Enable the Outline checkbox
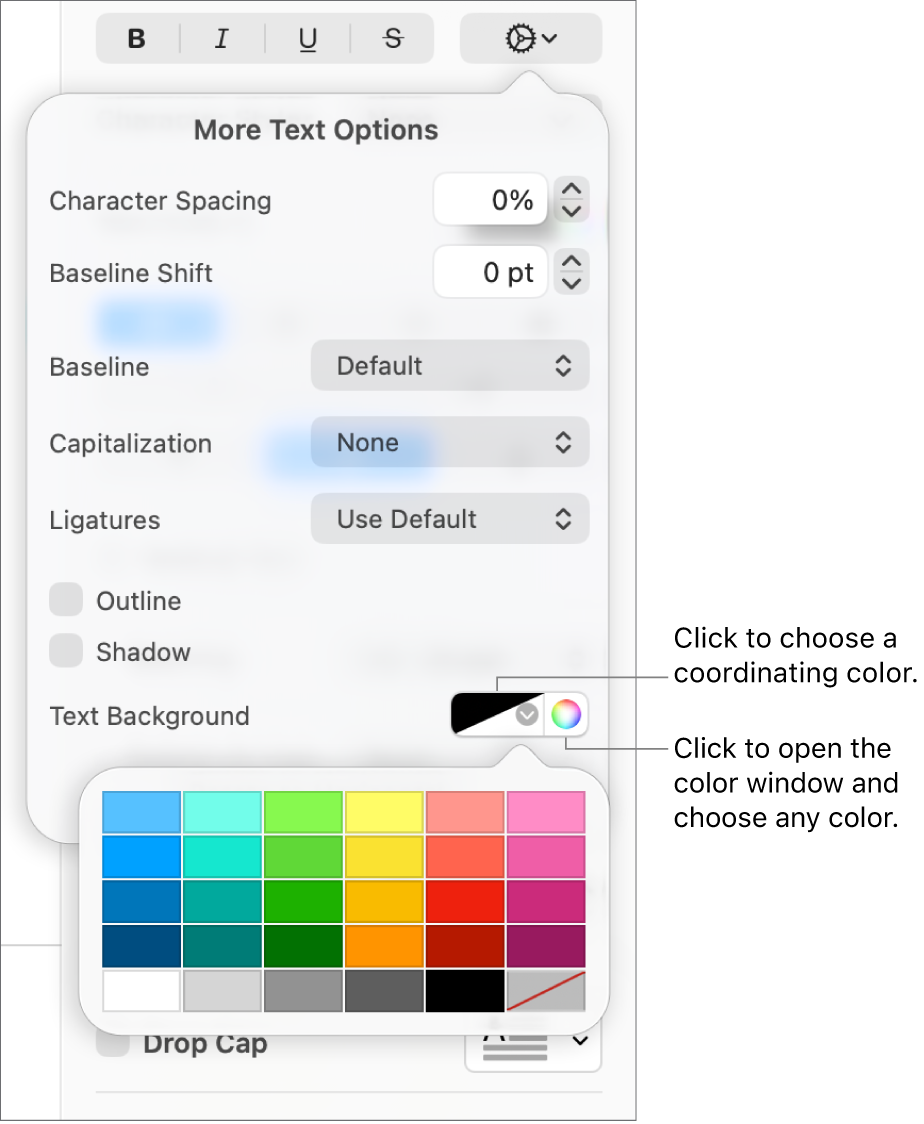This screenshot has width=924, height=1124. pyautogui.click(x=66, y=599)
